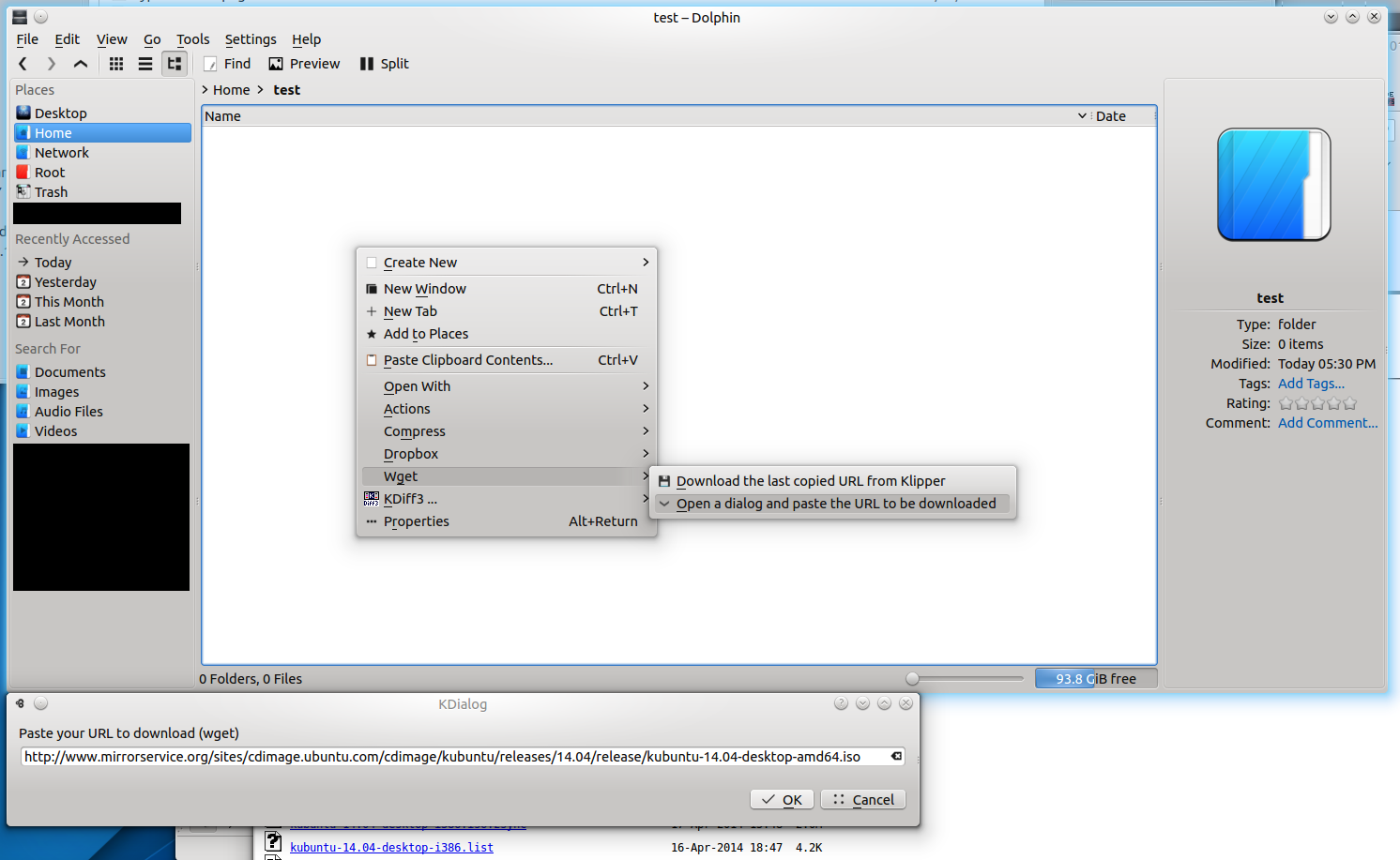
Task: Go up to the parent folder
Action: (81, 64)
